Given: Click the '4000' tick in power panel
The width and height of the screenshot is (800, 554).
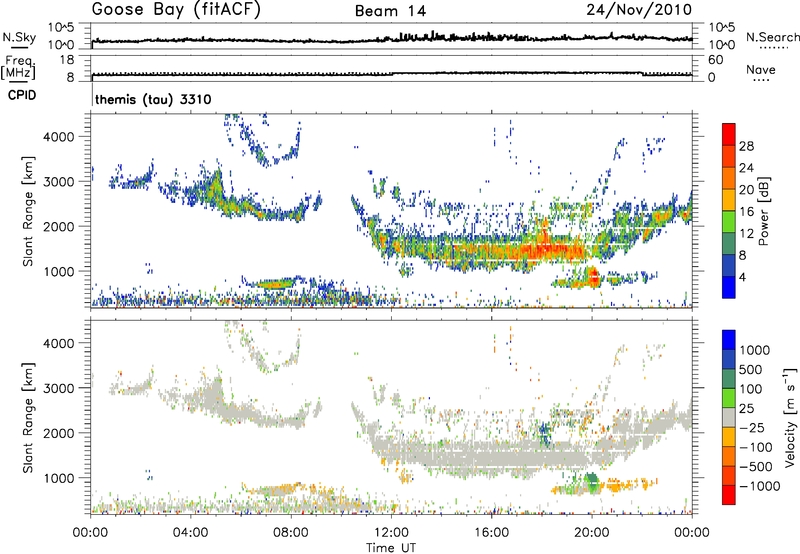Looking at the screenshot, I should (x=59, y=137).
